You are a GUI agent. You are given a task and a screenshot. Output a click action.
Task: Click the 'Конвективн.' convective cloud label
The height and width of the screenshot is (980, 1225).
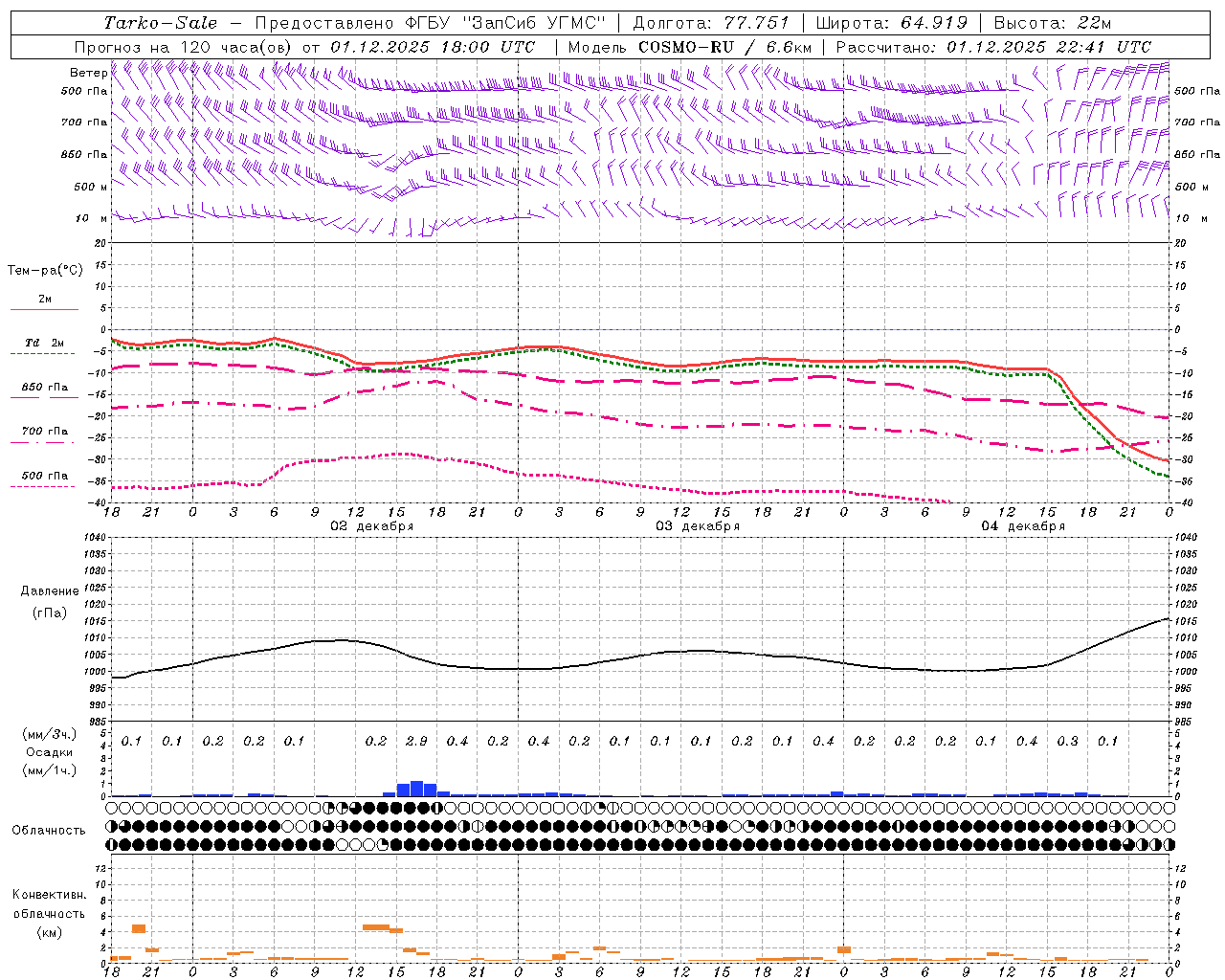click(49, 895)
